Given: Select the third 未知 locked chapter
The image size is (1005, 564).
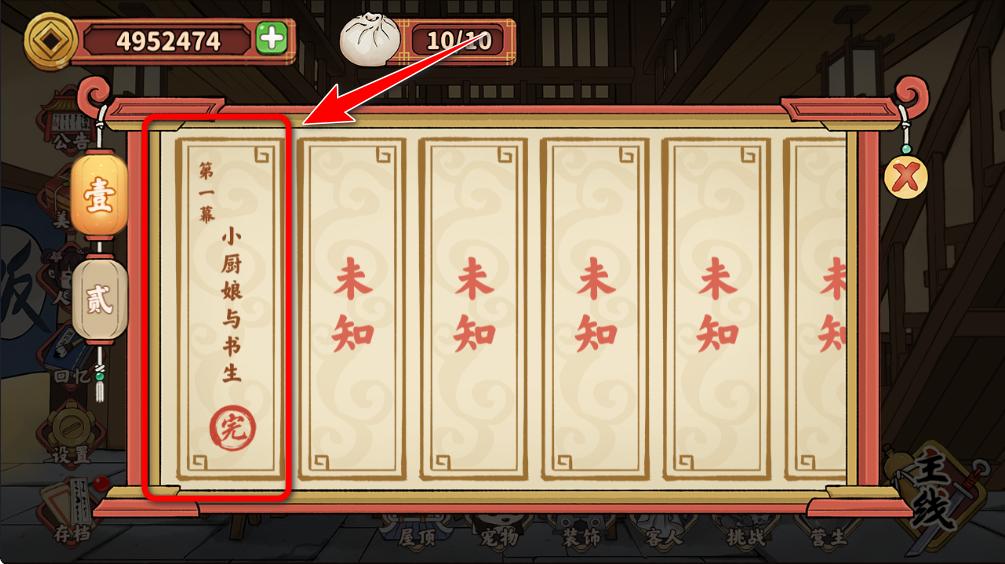Looking at the screenshot, I should (595, 308).
